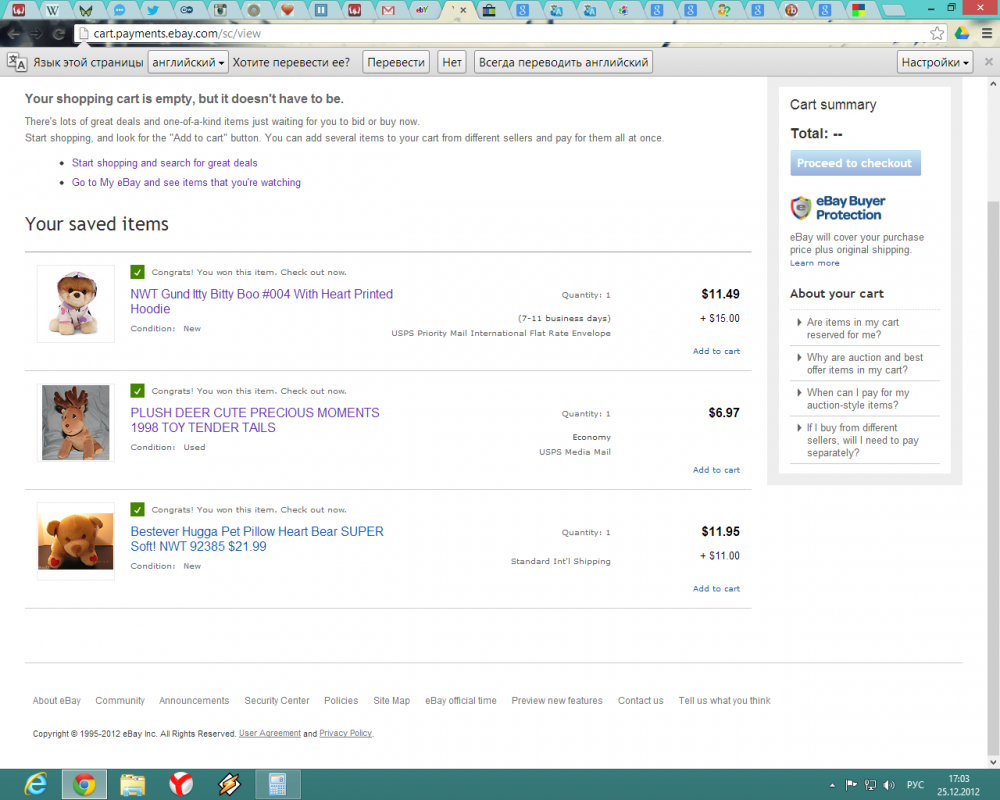Close the current cart tab

[463, 10]
